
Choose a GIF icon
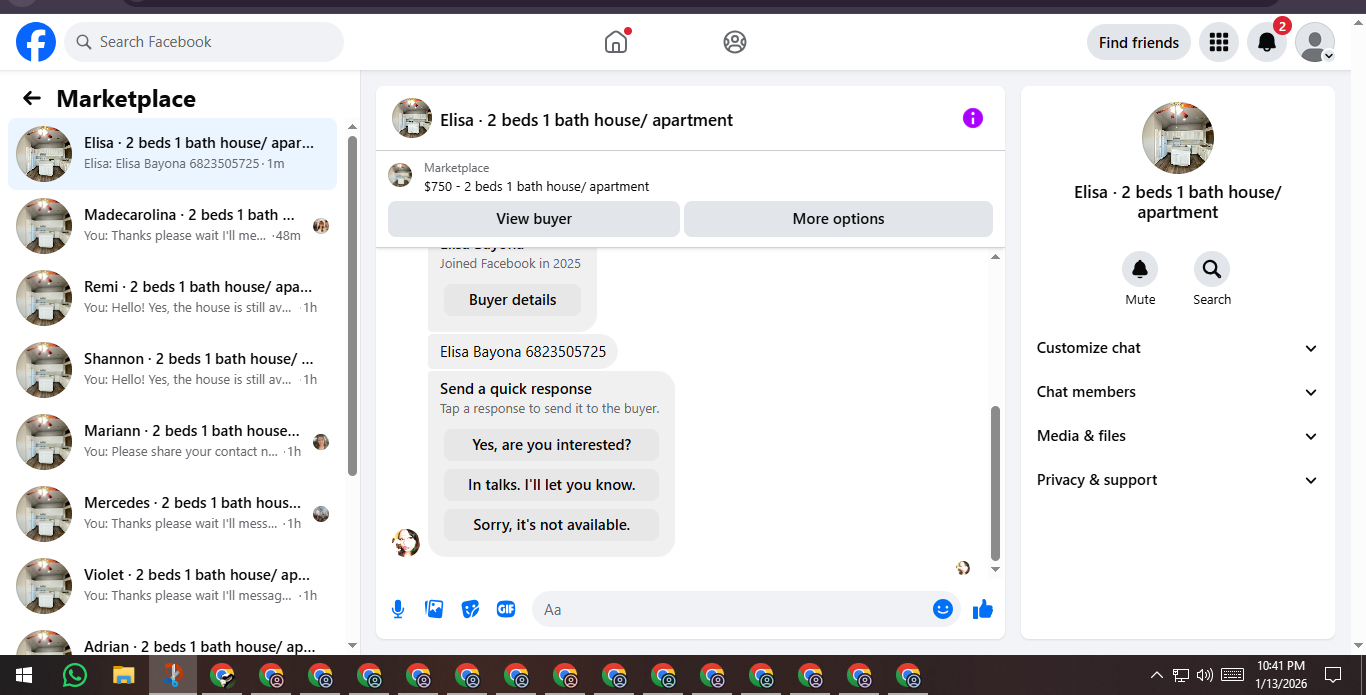coord(506,609)
